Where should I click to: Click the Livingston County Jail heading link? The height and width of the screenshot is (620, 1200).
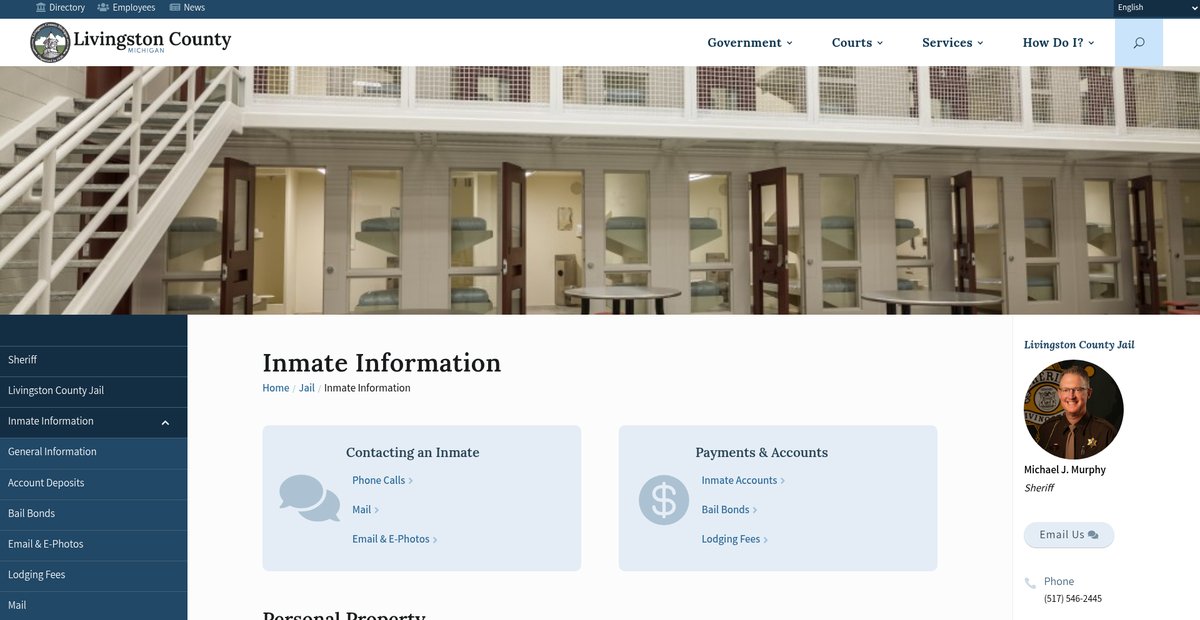pyautogui.click(x=1079, y=345)
